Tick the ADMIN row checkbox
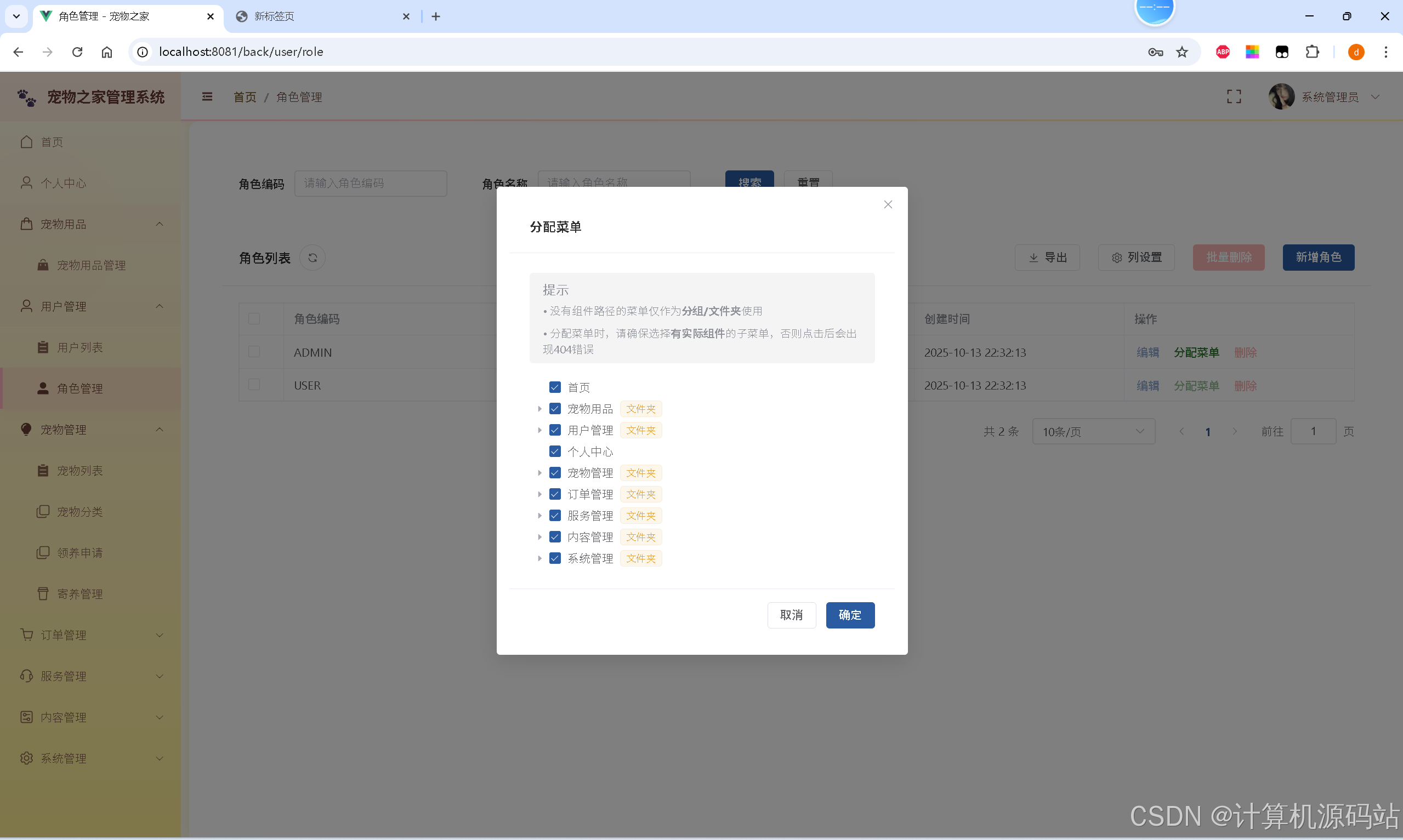1403x840 pixels. pos(254,352)
